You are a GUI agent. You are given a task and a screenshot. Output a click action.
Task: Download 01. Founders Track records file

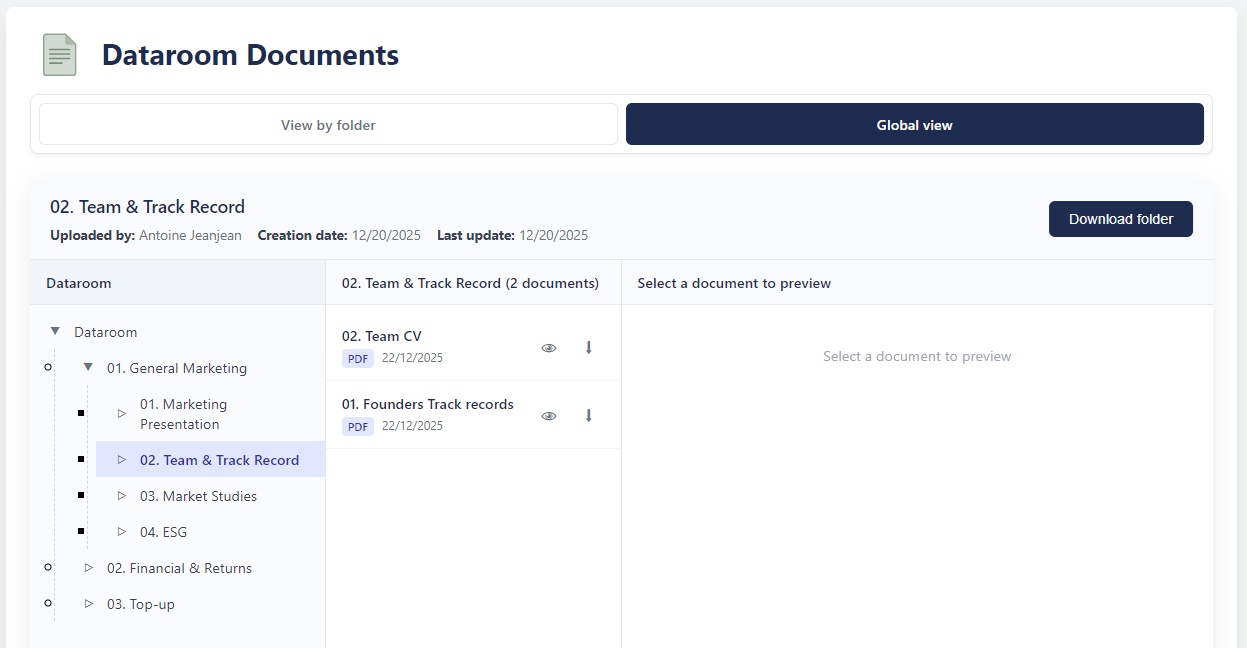coord(588,416)
